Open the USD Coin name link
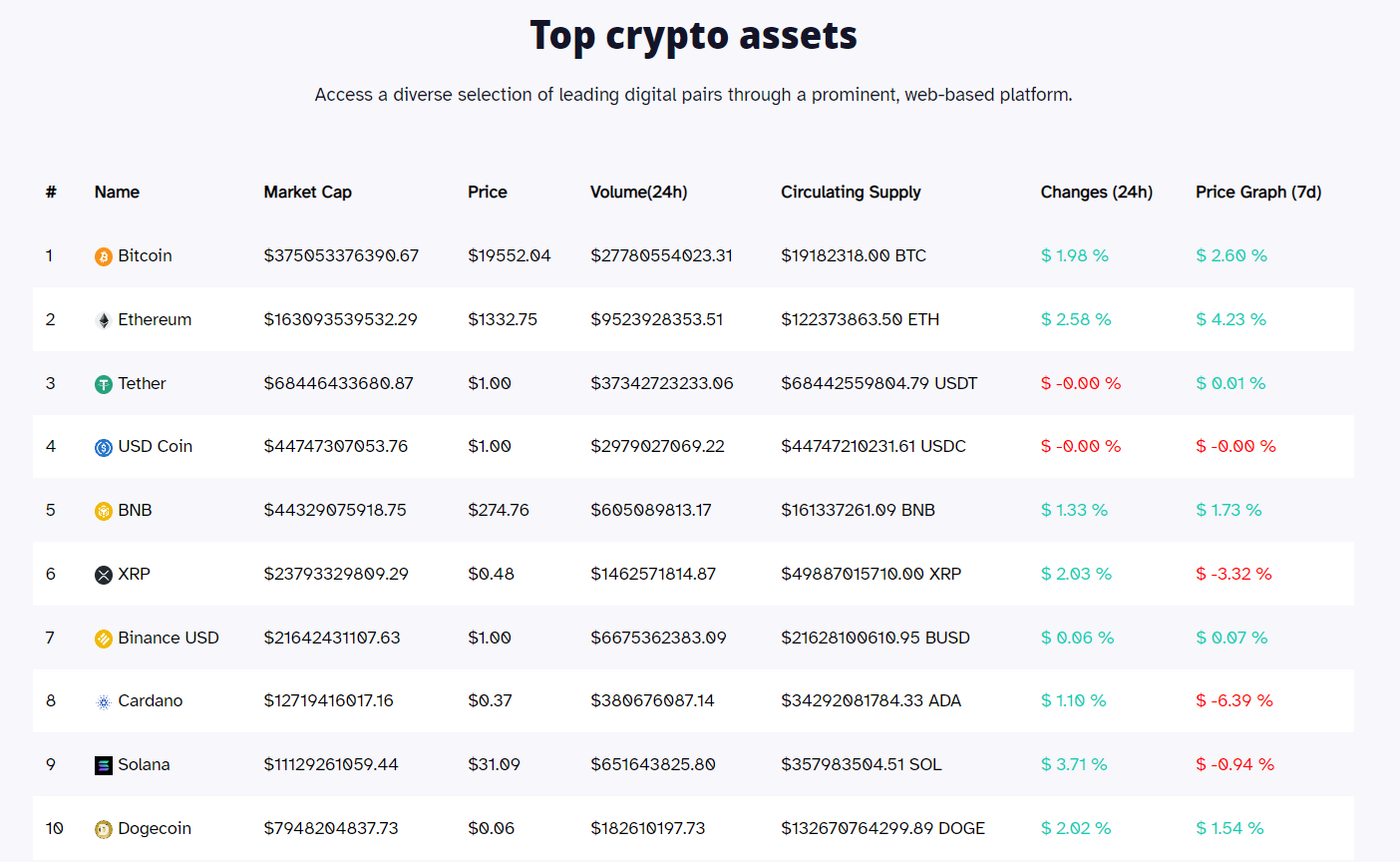The width and height of the screenshot is (1400, 862). point(155,446)
